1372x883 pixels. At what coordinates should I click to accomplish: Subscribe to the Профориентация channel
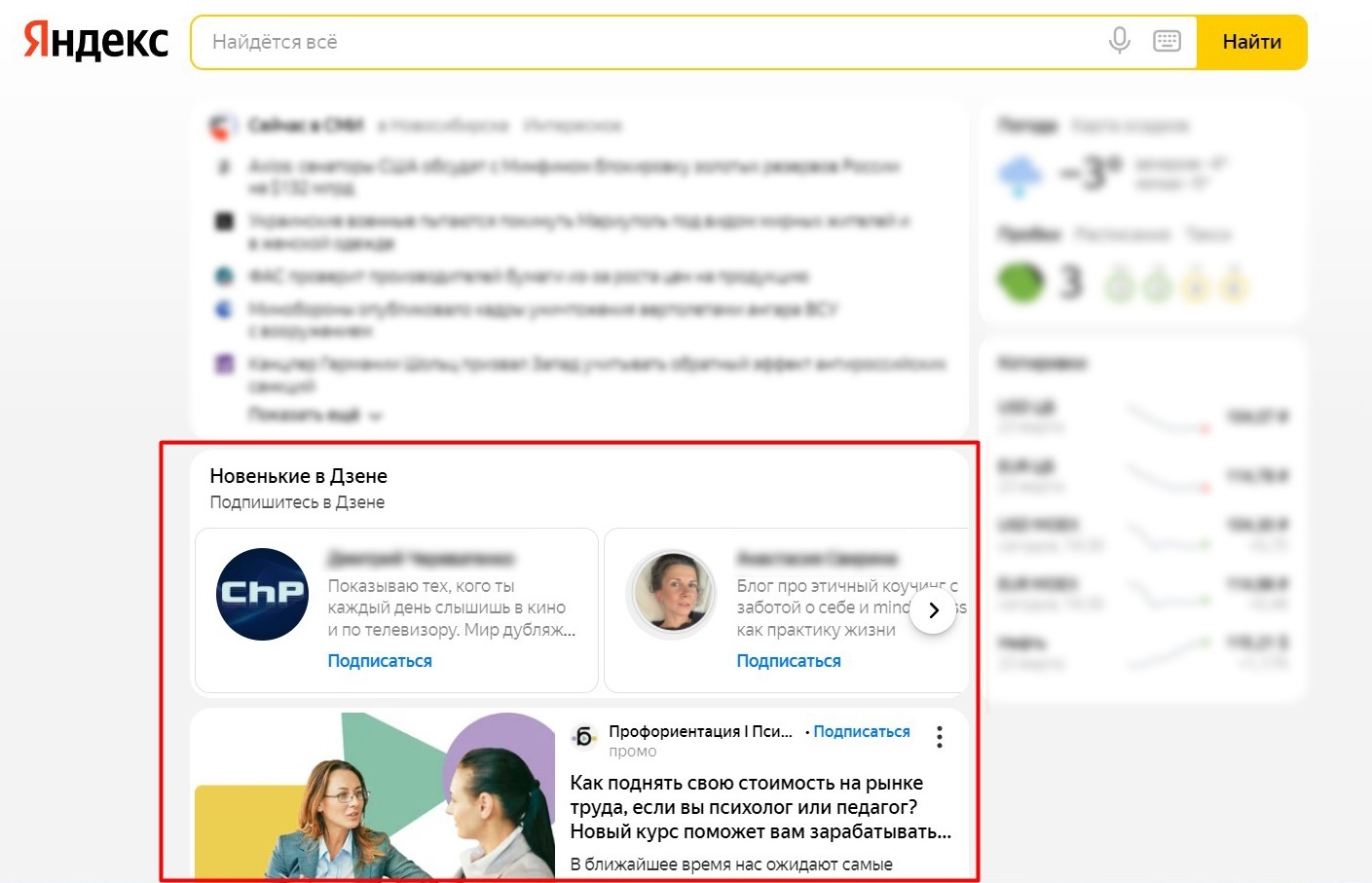click(862, 731)
